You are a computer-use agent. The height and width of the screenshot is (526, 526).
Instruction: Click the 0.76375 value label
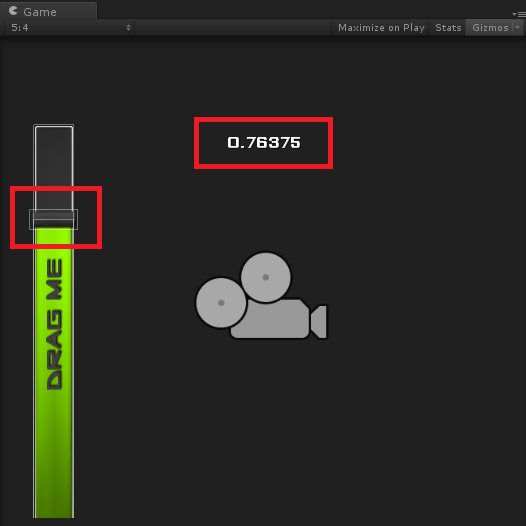tap(264, 143)
